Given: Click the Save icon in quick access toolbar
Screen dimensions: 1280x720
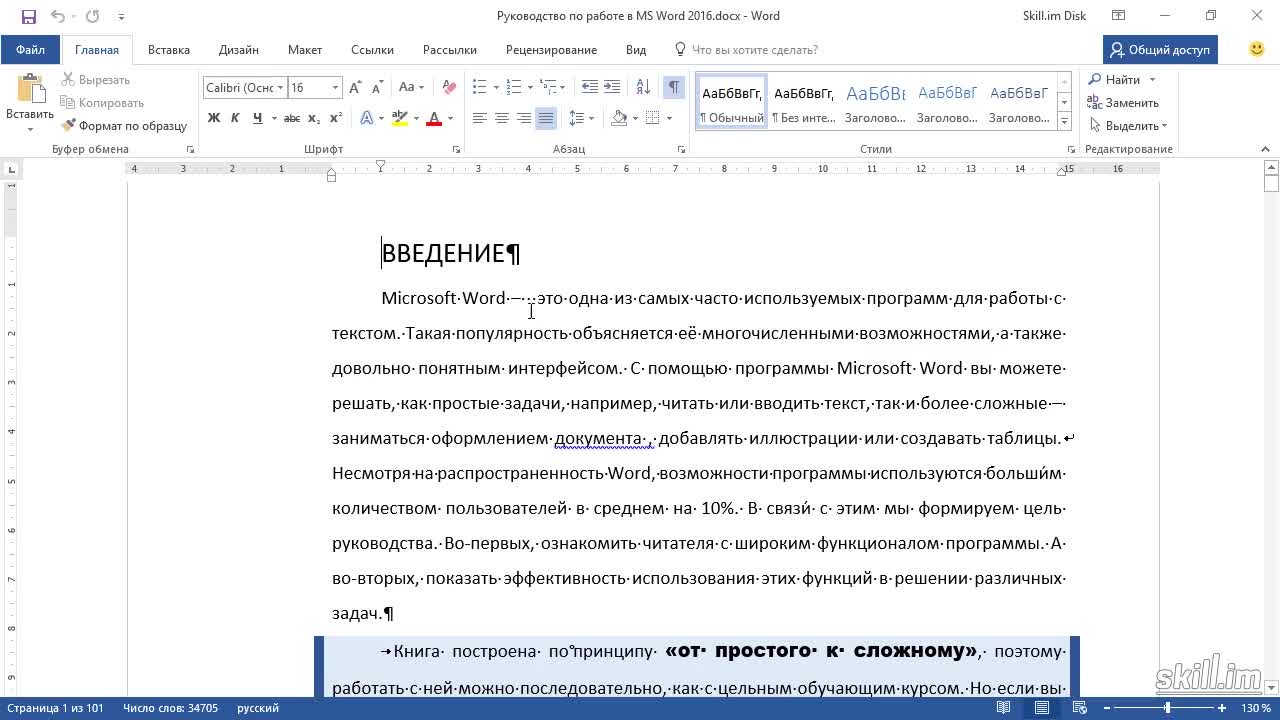Looking at the screenshot, I should [x=28, y=16].
